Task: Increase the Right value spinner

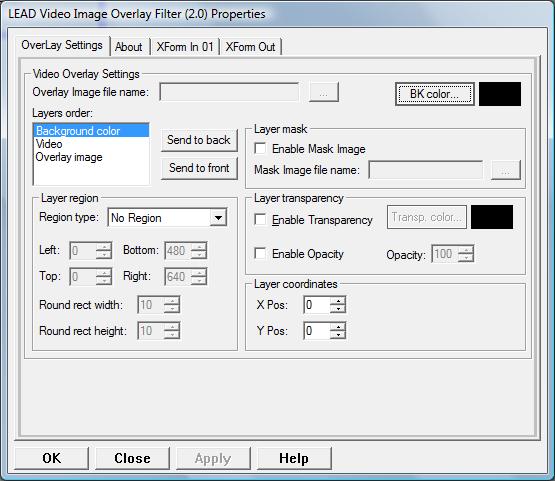Action: pyautogui.click(x=199, y=273)
